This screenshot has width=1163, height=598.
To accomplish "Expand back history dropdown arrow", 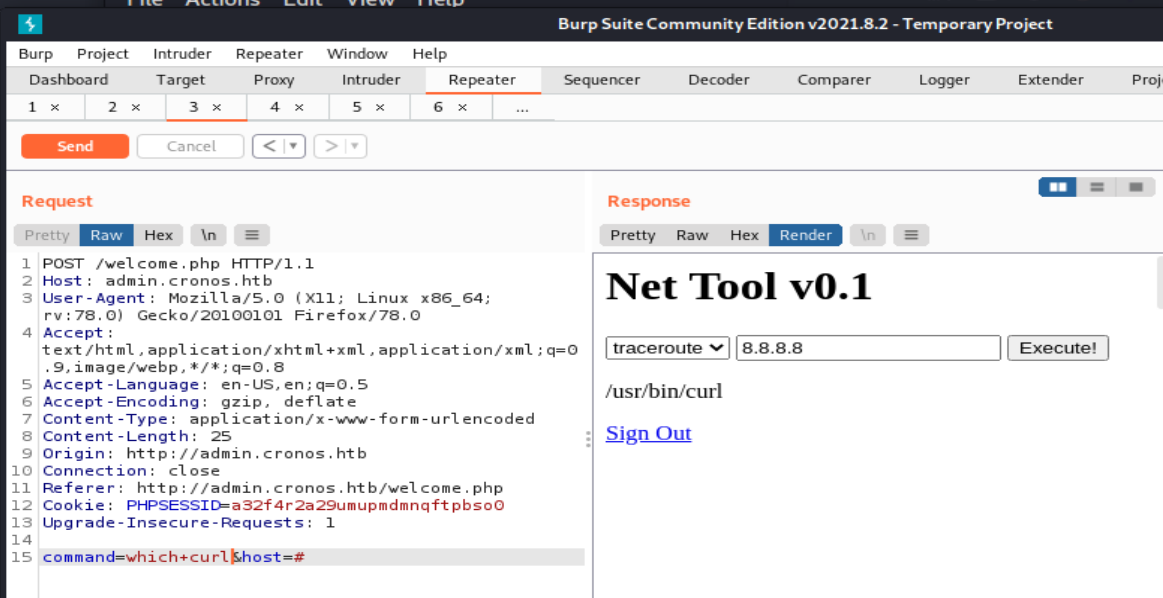I will (x=293, y=147).
